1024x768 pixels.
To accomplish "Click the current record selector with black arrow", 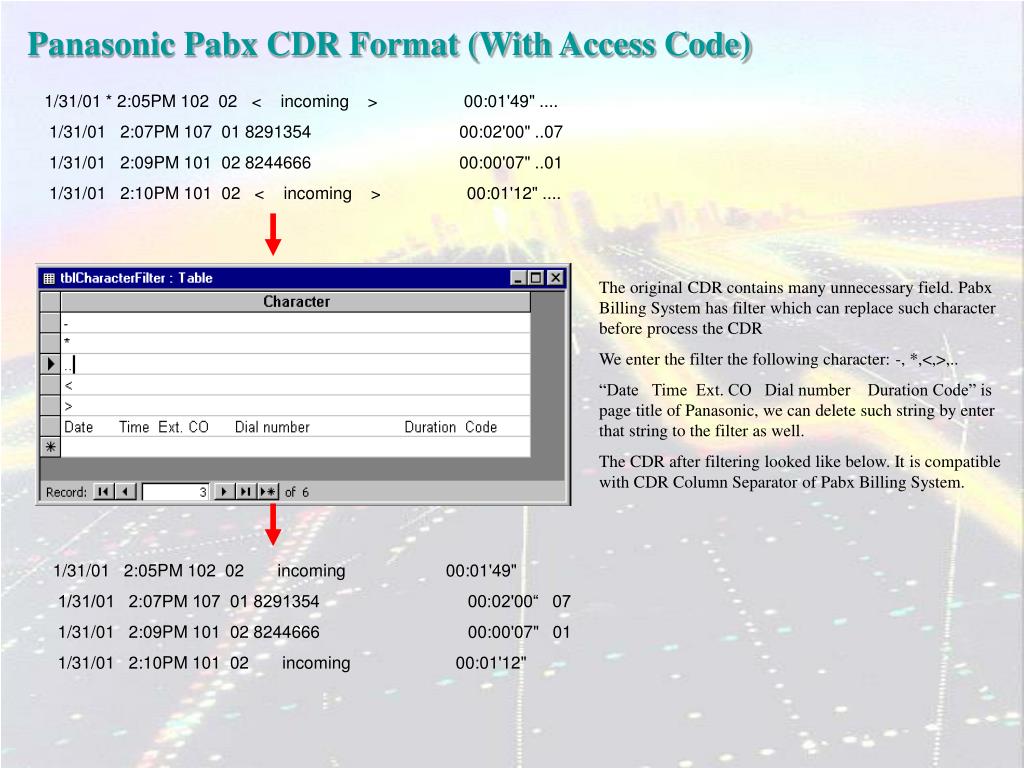I will [50, 364].
